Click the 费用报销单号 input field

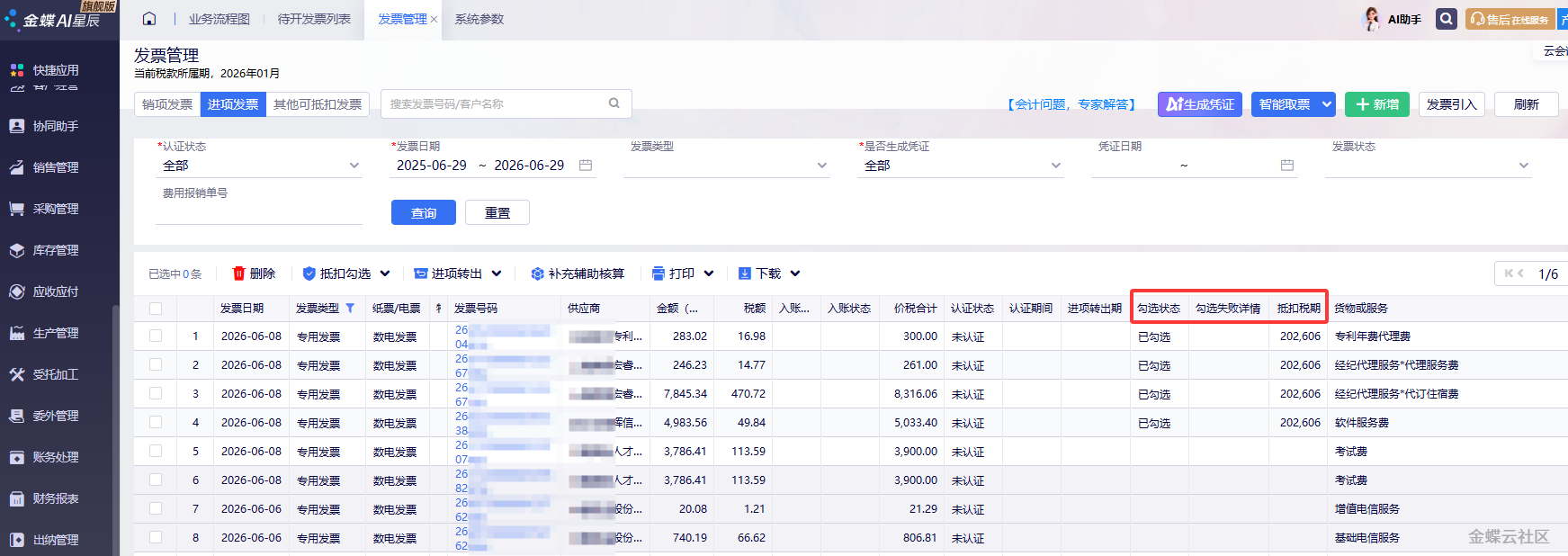coord(259,212)
